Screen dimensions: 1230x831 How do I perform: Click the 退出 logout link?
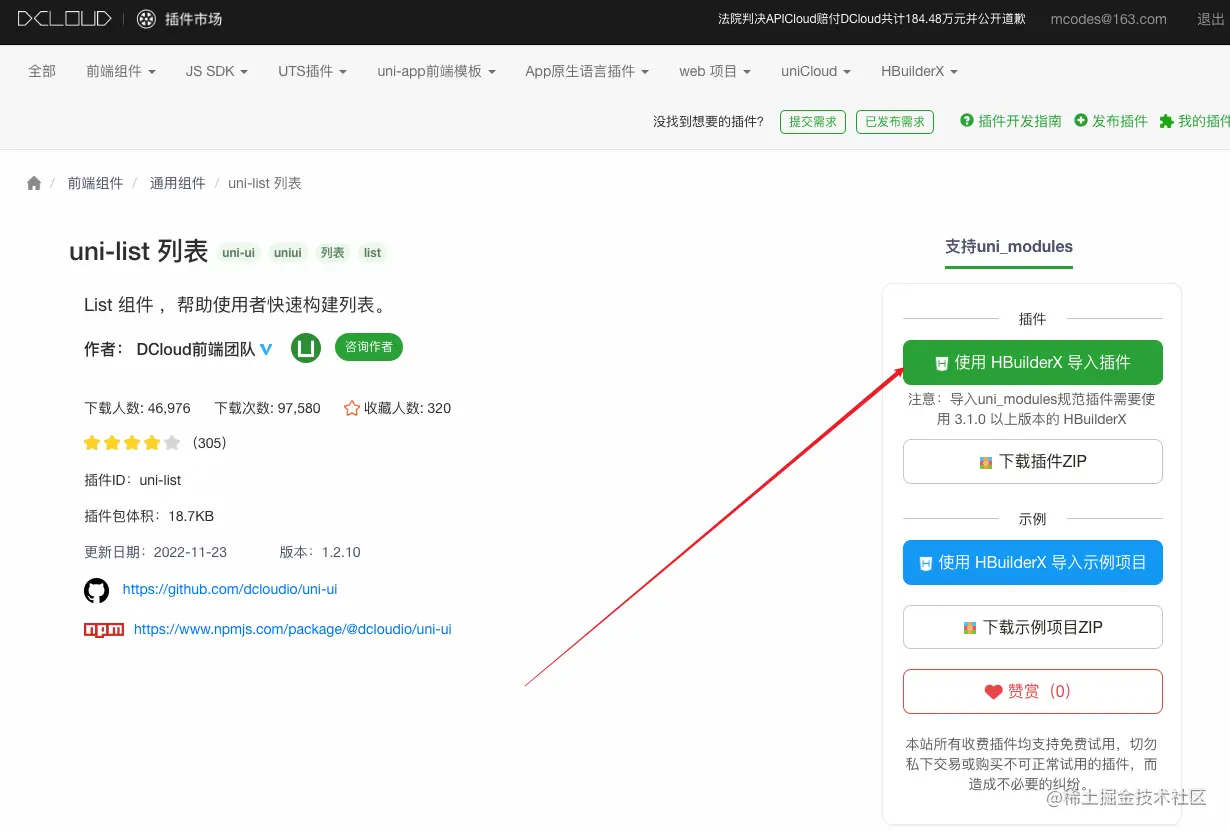(x=1211, y=19)
